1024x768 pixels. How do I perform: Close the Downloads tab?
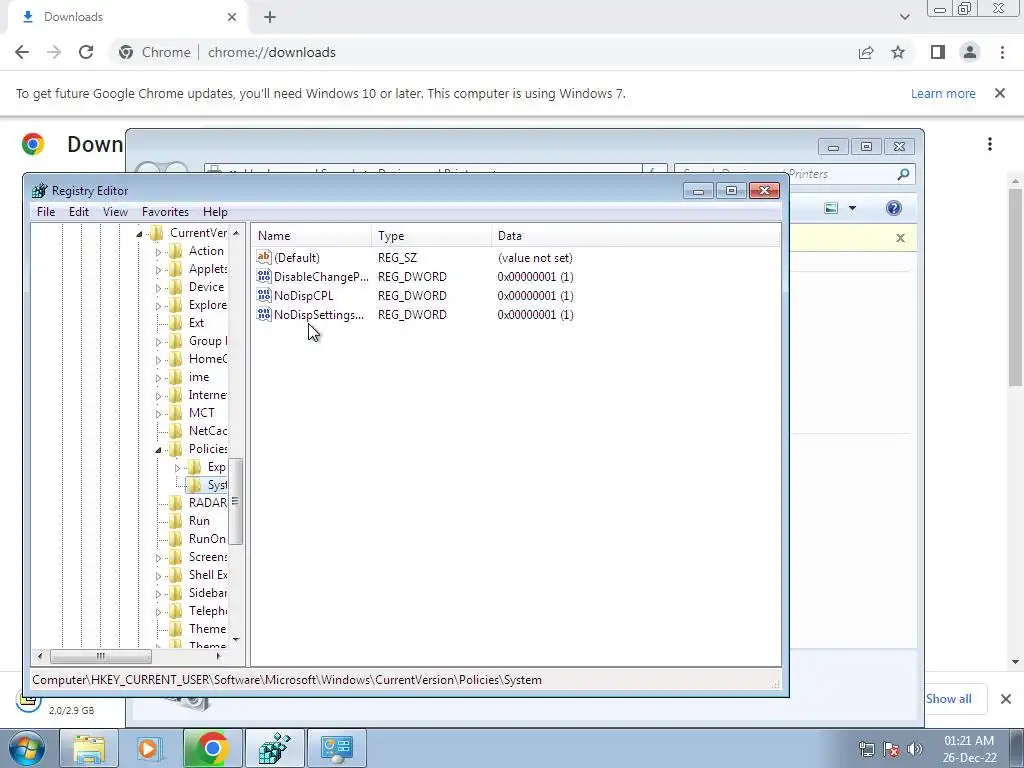click(x=232, y=17)
